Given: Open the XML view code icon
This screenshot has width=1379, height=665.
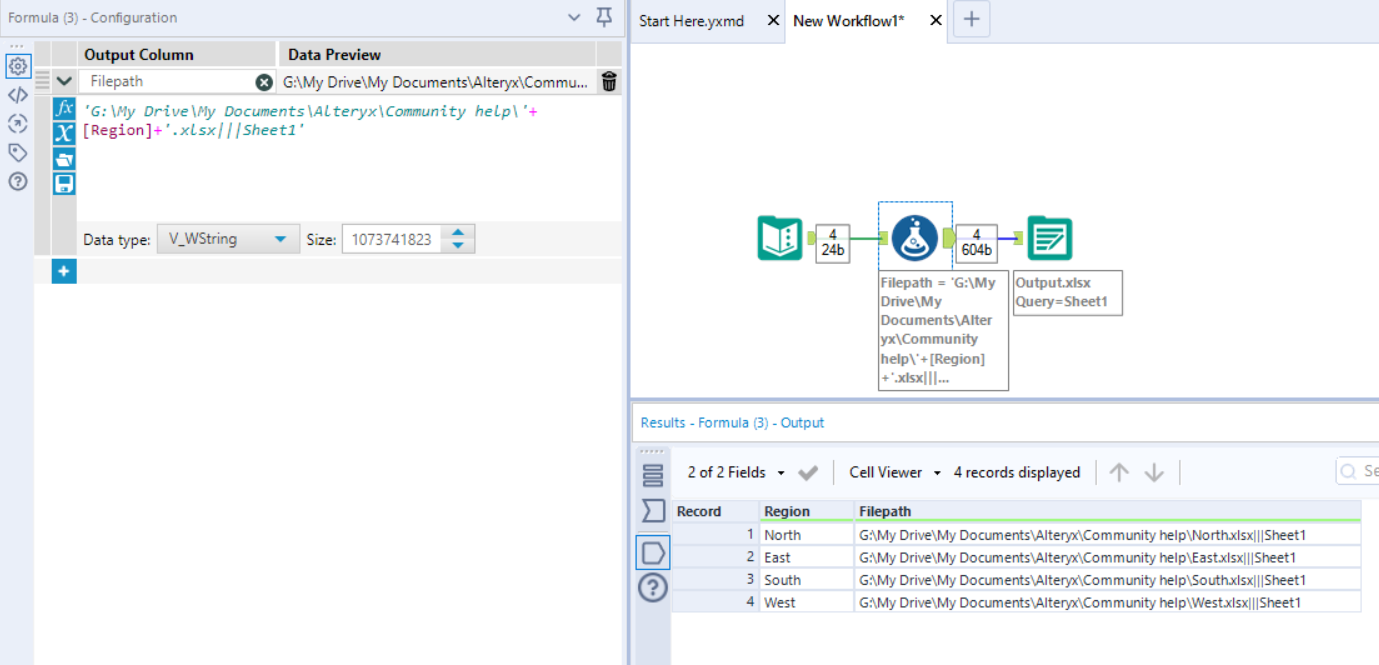Looking at the screenshot, I should 17,95.
